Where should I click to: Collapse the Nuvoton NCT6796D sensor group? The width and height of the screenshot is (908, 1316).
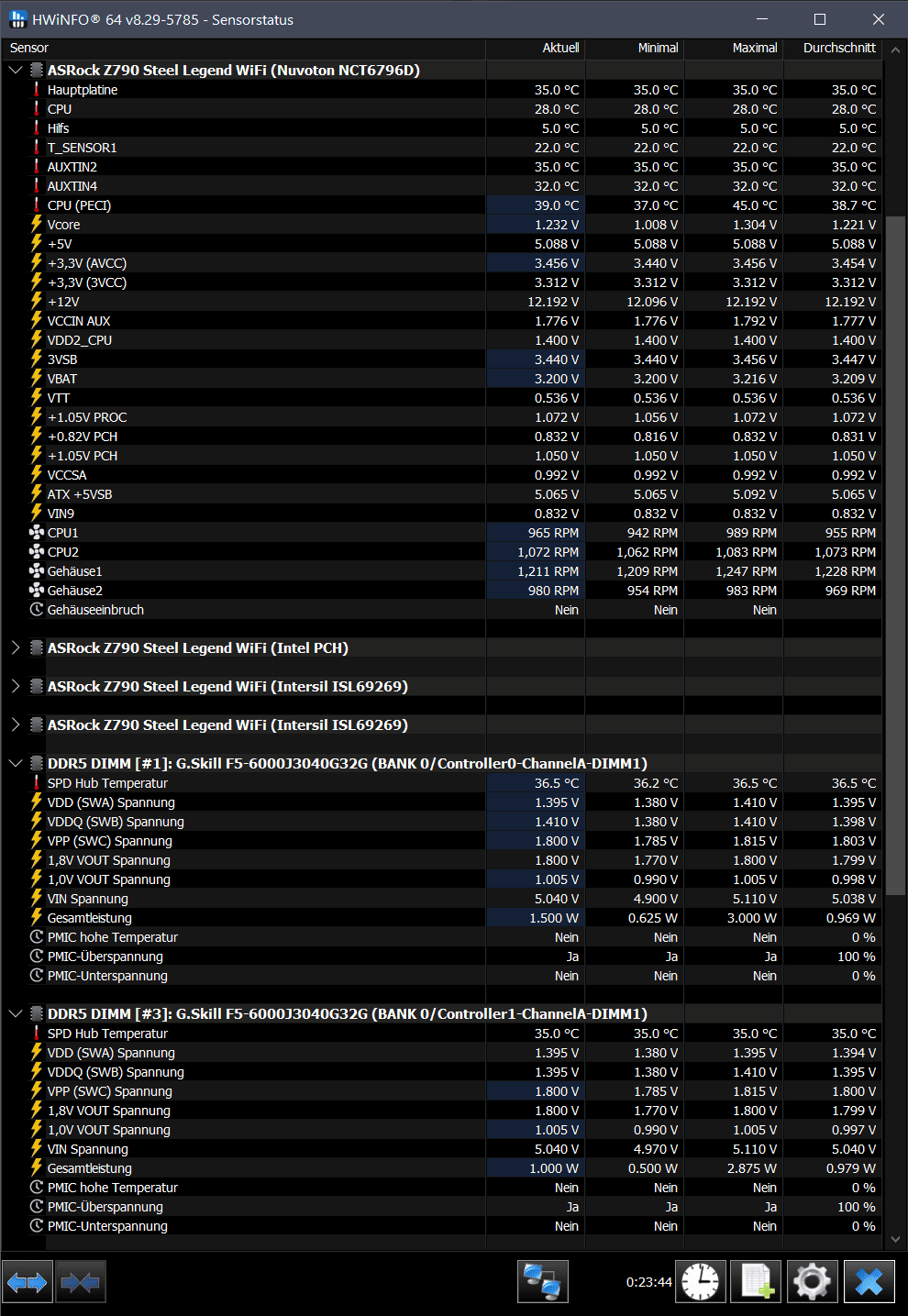pos(16,71)
